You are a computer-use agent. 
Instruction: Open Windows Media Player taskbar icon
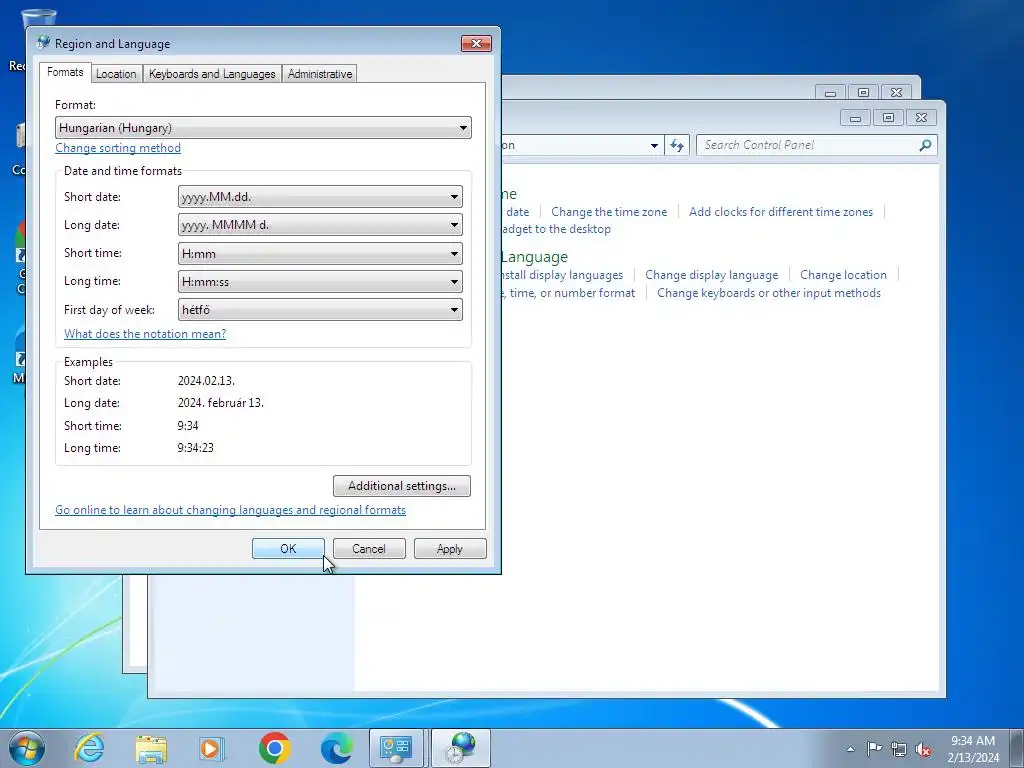click(x=212, y=748)
